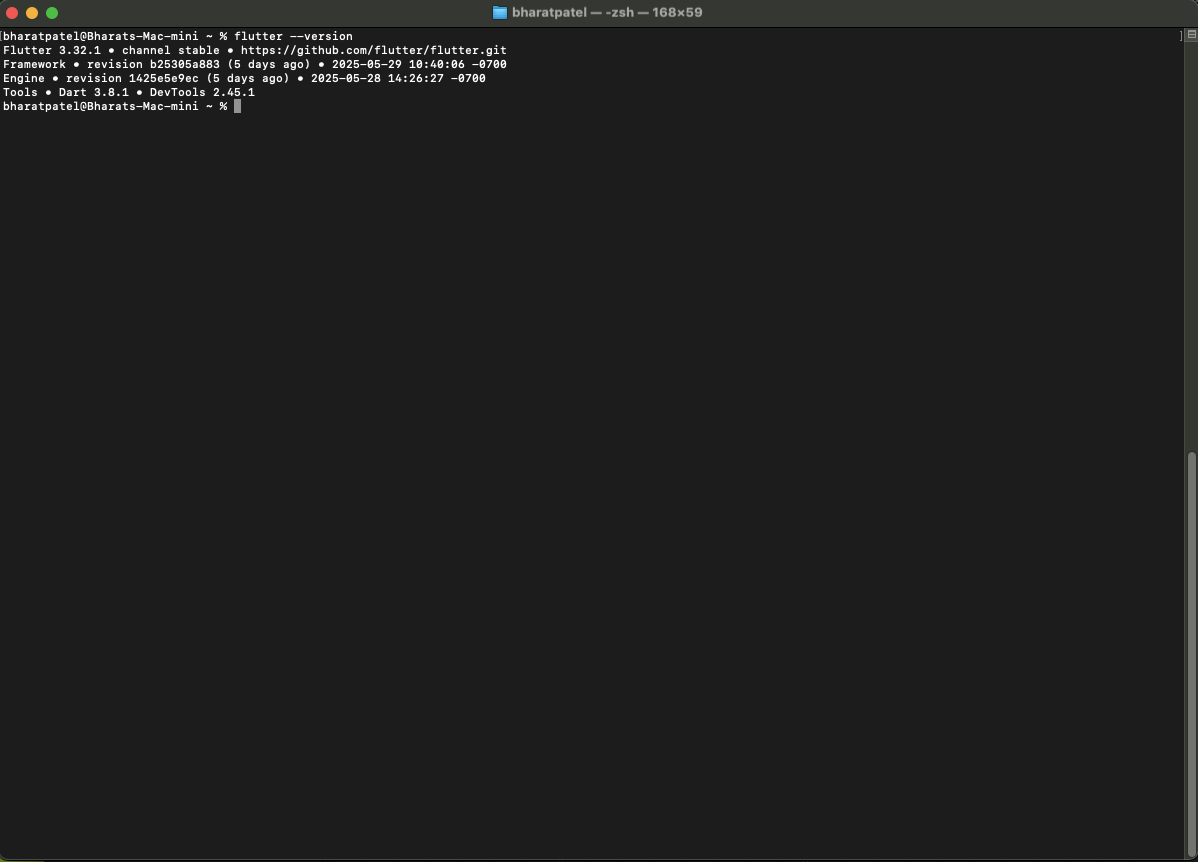Minimize the terminal with the yellow button
The width and height of the screenshot is (1198, 862).
click(x=32, y=13)
